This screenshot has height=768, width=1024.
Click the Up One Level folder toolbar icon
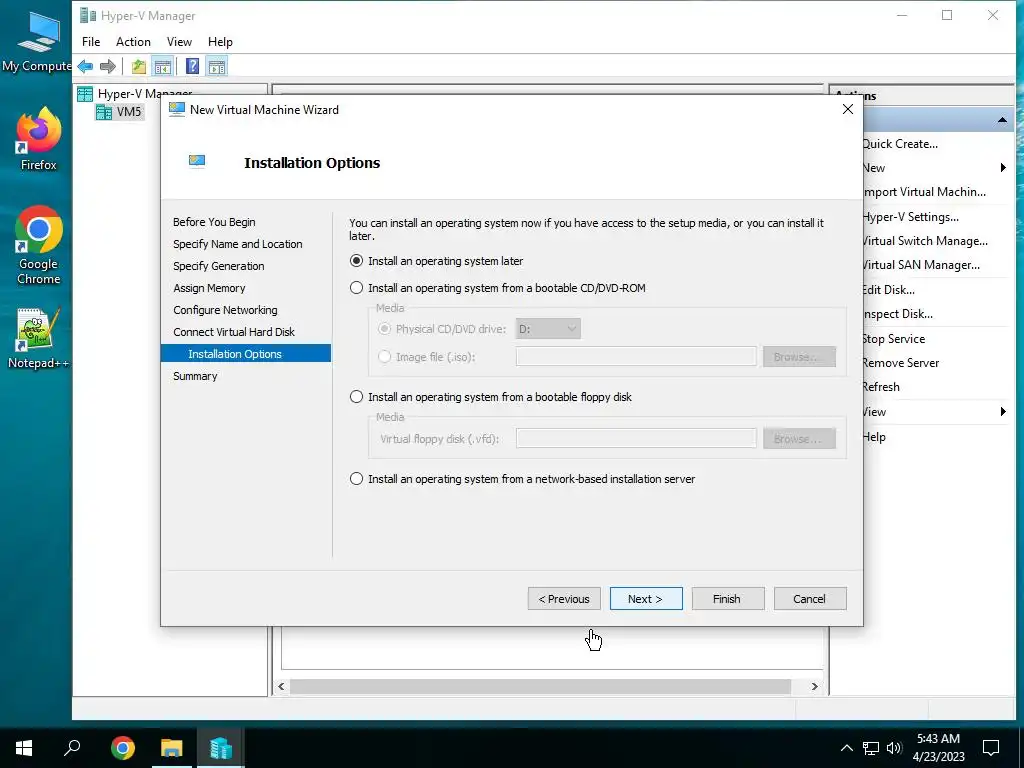pyautogui.click(x=138, y=66)
